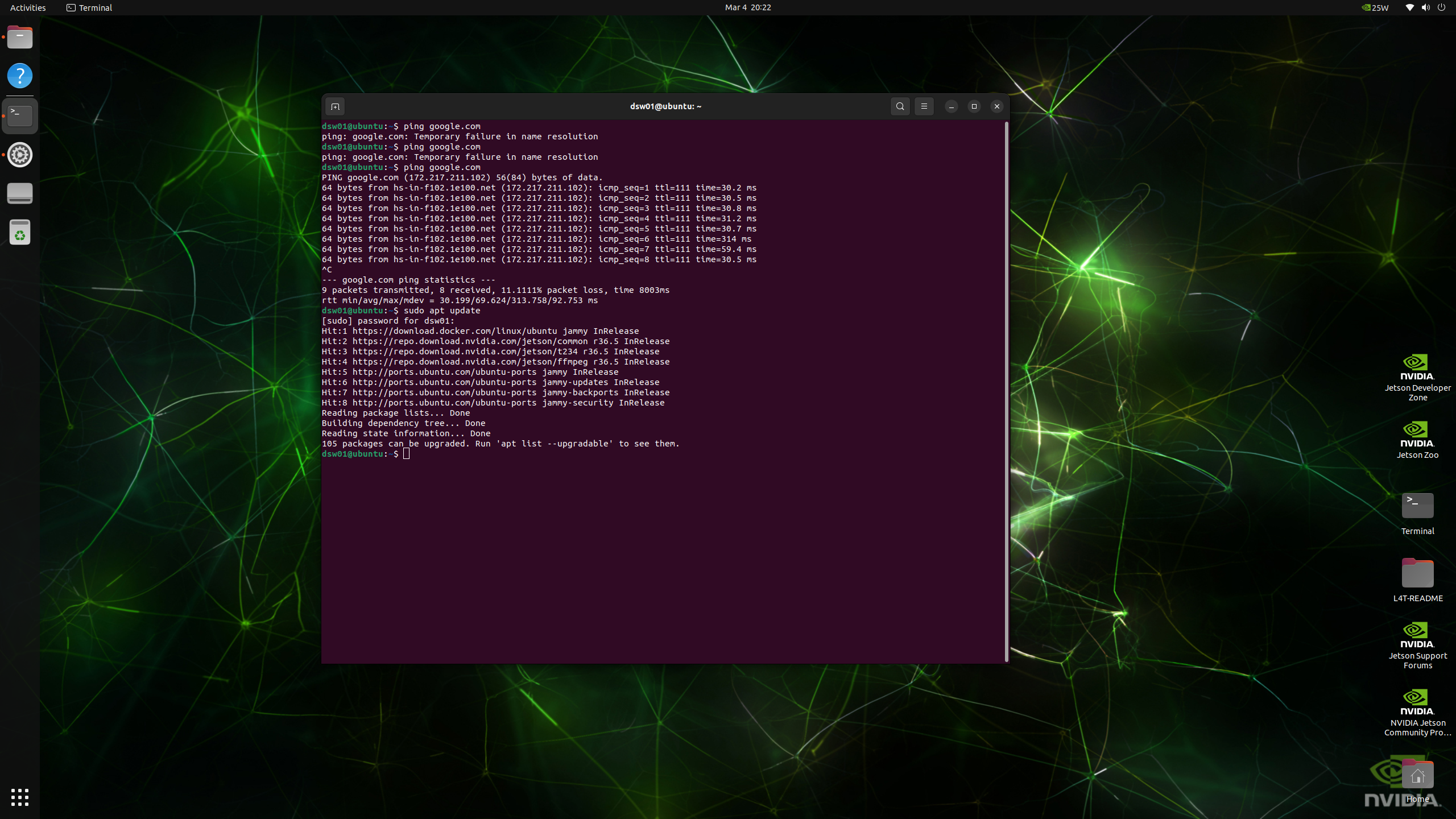The image size is (1456, 819).
Task: Open the clock and calendar menu
Action: (x=747, y=7)
